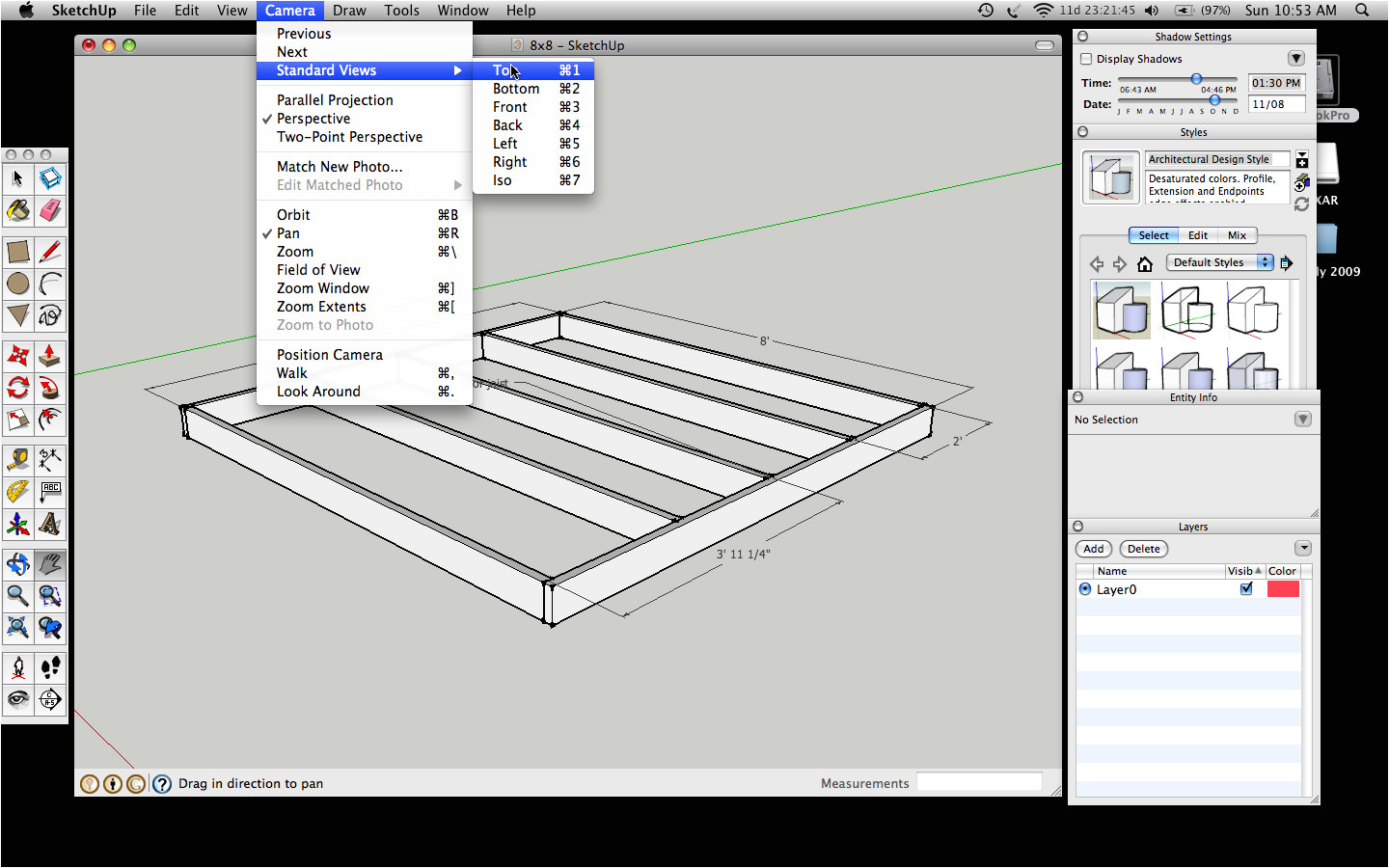Screen dimensions: 1389x868
Task: Click the Add layer button
Action: click(x=1093, y=549)
